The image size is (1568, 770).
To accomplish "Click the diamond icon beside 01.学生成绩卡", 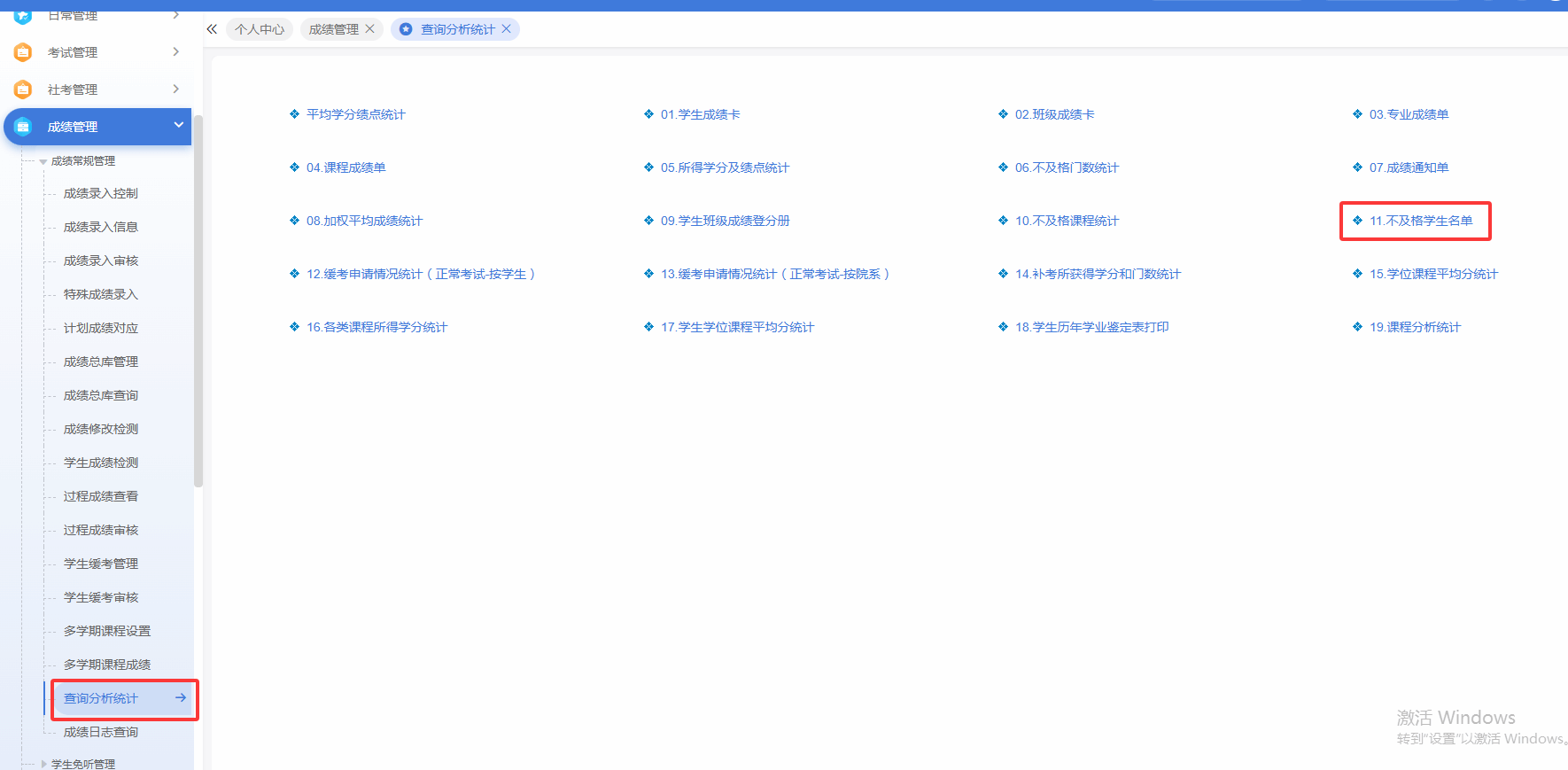I will pos(648,114).
